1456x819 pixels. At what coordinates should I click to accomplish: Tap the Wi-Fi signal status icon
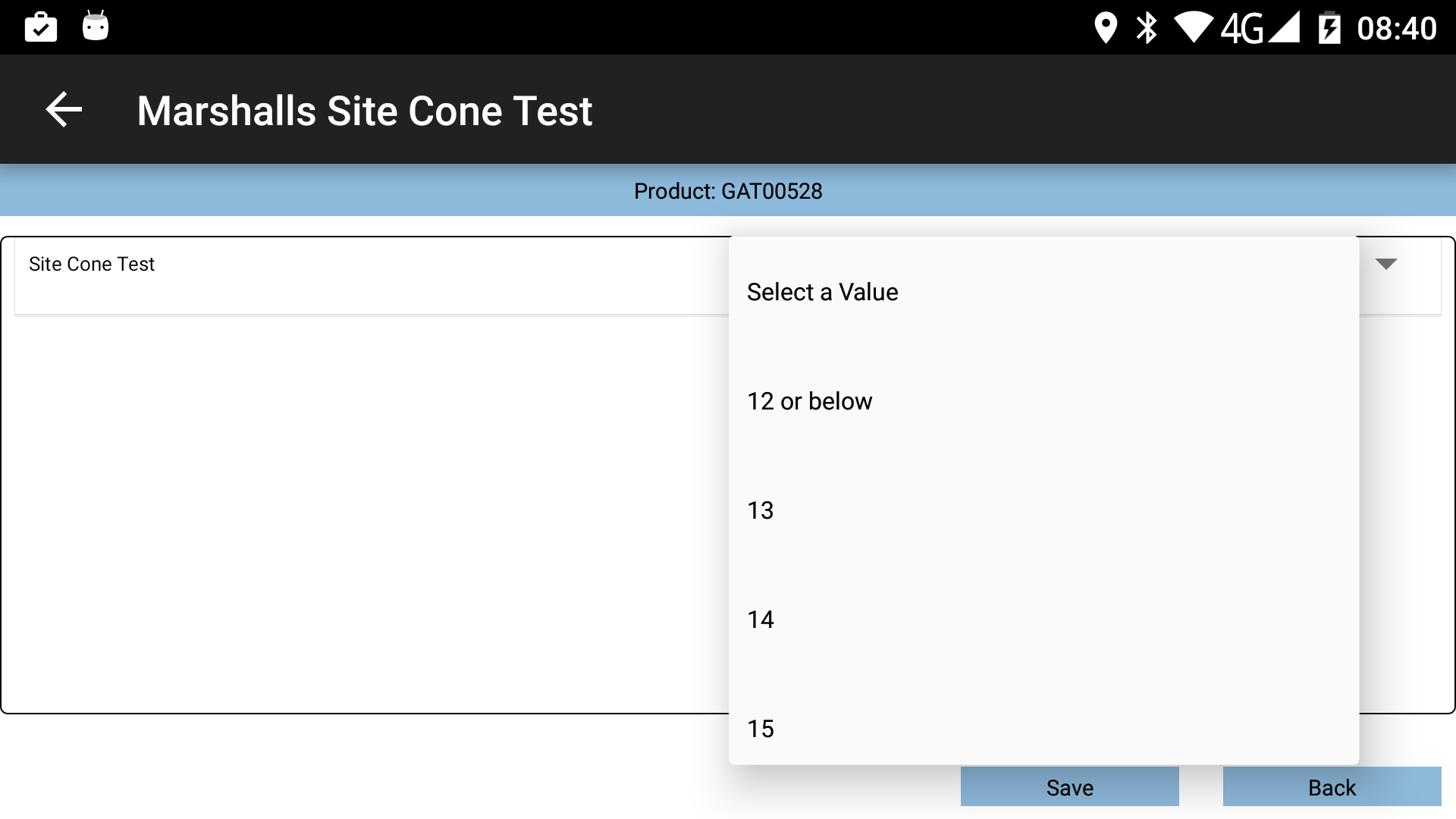1194,27
